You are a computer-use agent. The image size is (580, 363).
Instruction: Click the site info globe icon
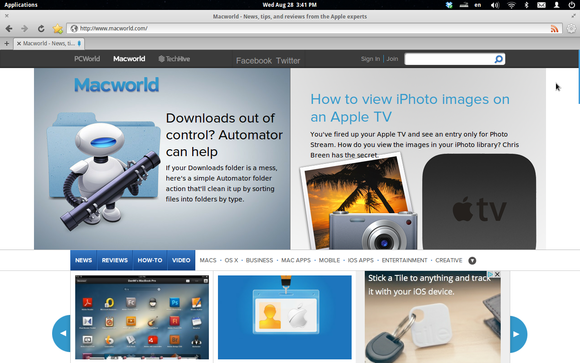pos(74,28)
